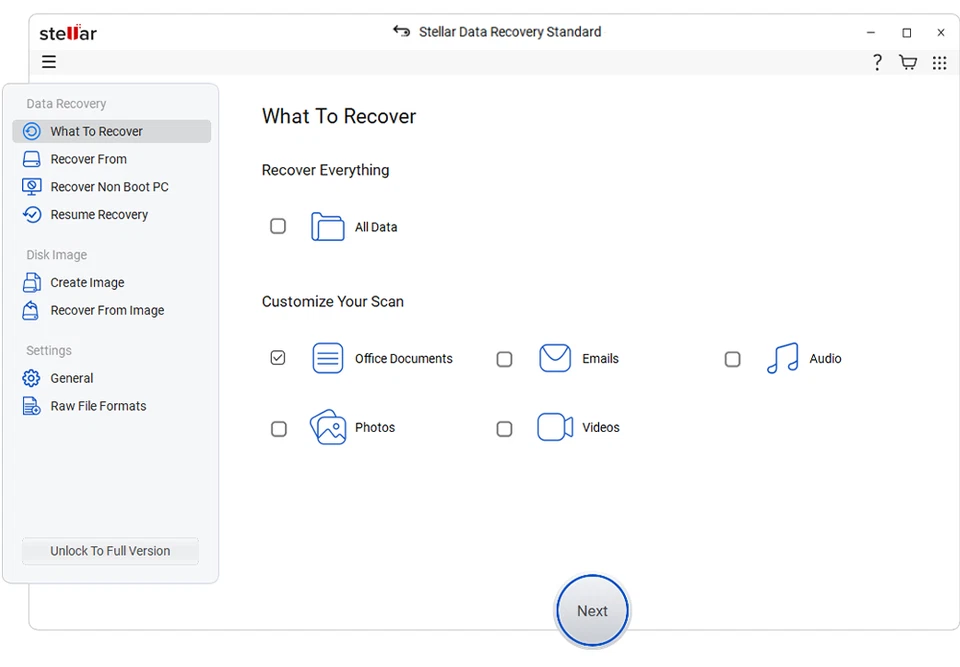Image resolution: width=960 pixels, height=667 pixels.
Task: Open the Create Image tool
Action: click(x=33, y=282)
